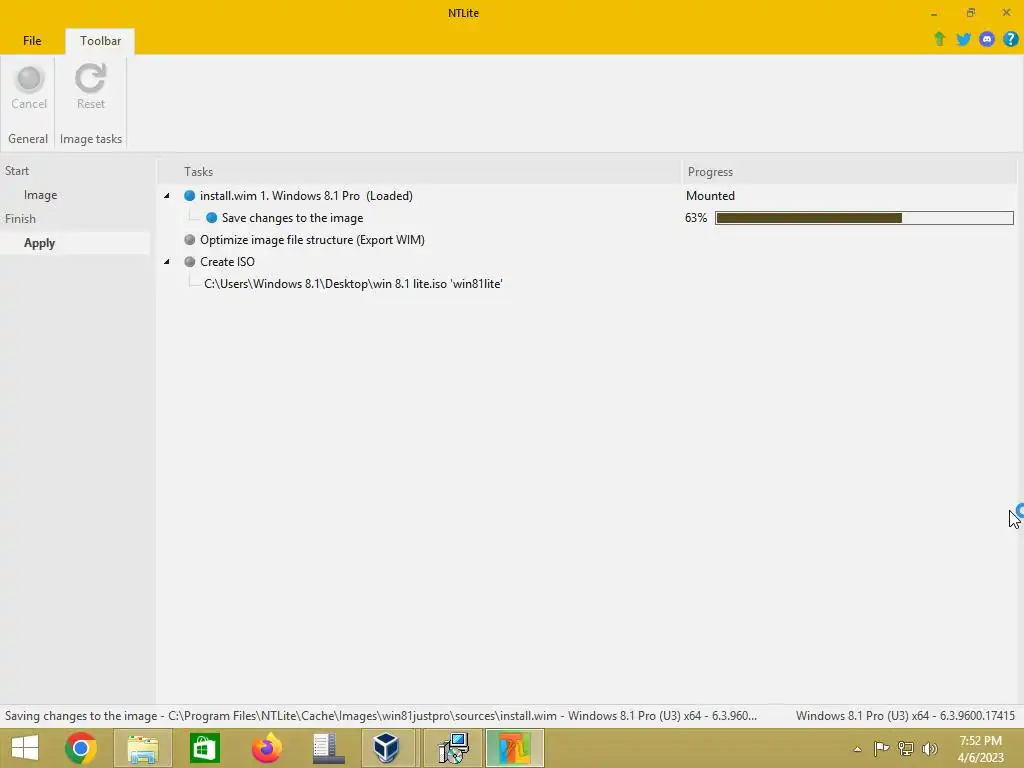
Task: Open File Explorer from taskbar
Action: click(x=143, y=748)
